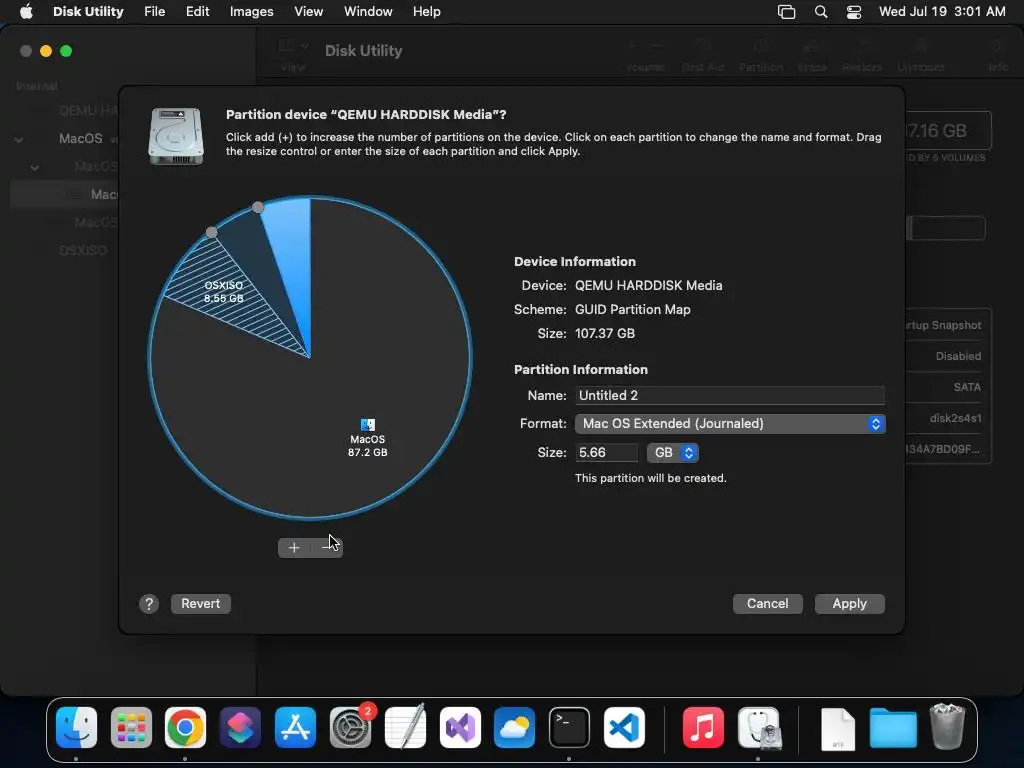
Task: Click the date and time in menu bar
Action: click(x=942, y=12)
